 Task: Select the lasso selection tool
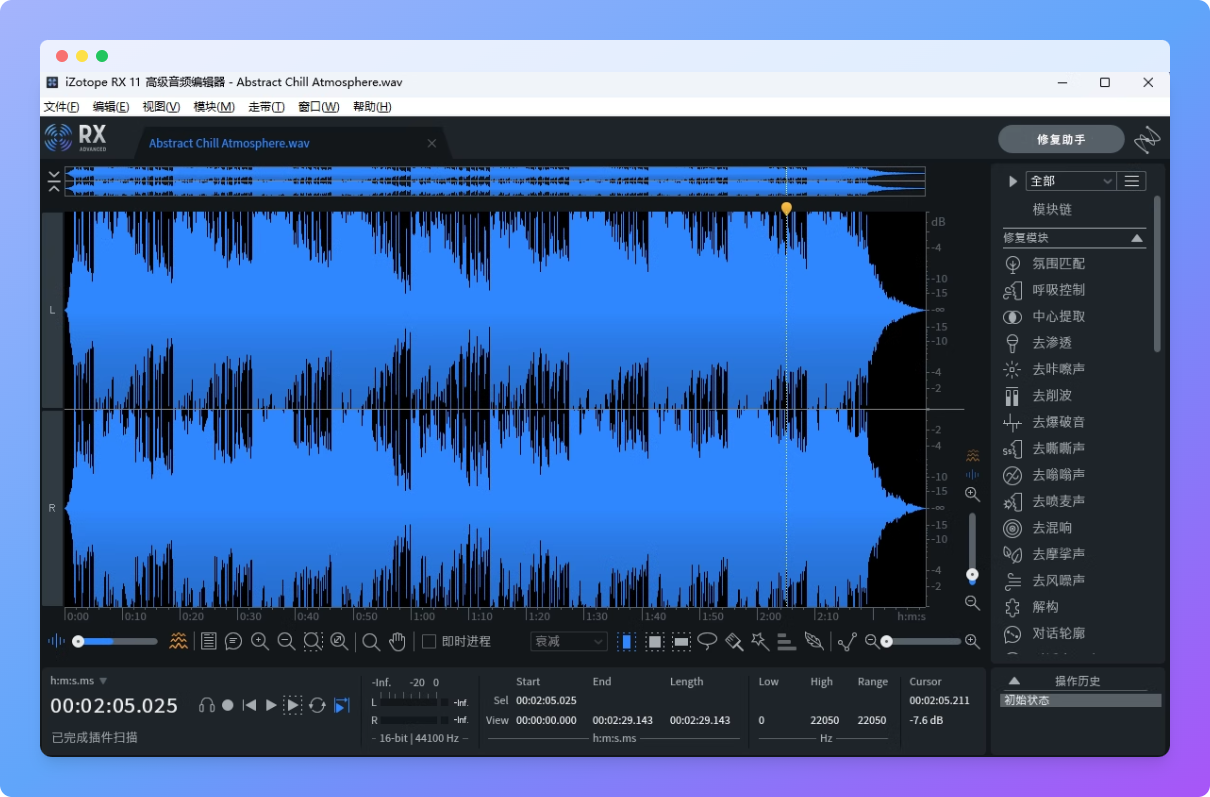(x=707, y=641)
